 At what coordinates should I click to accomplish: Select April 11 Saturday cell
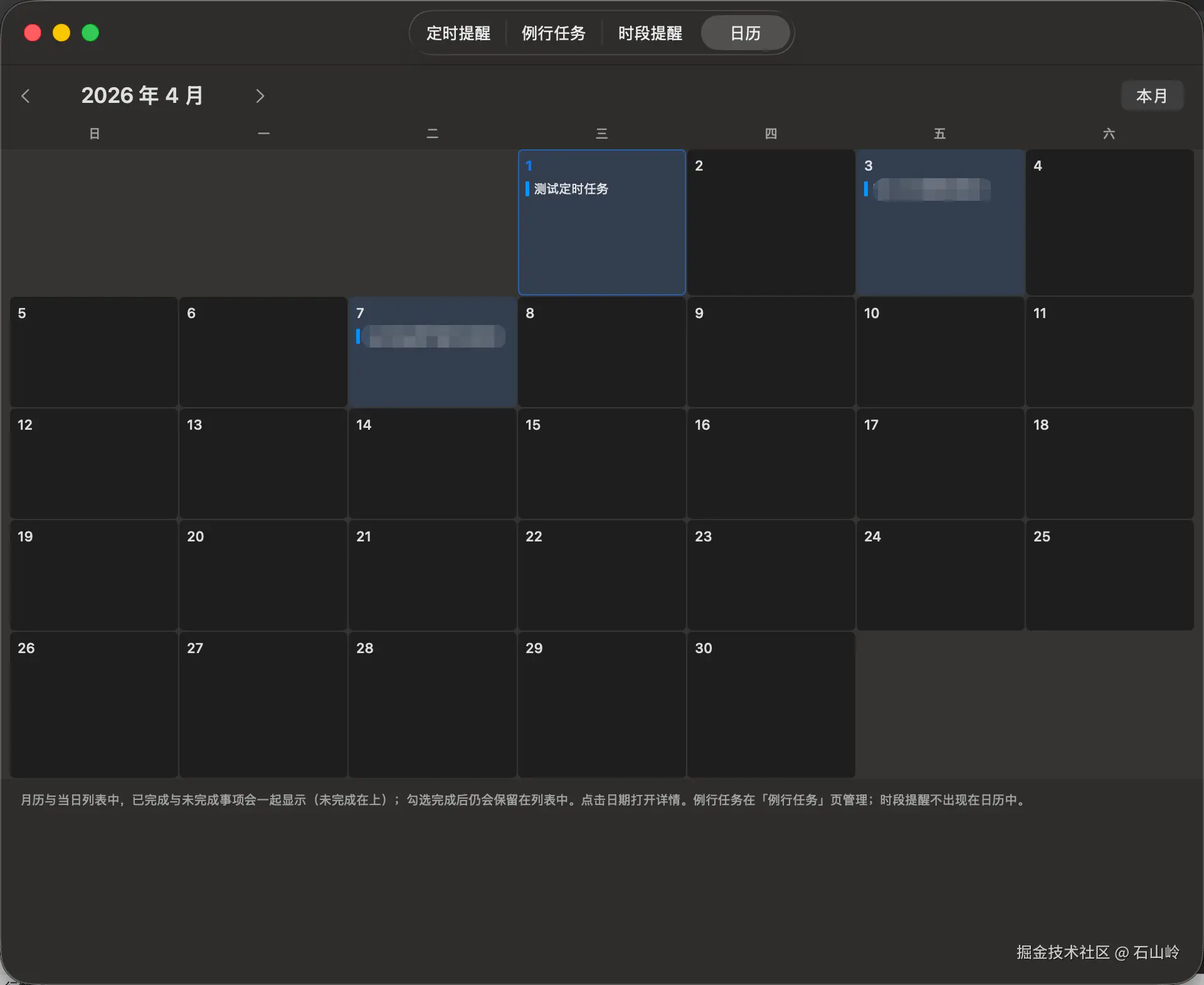[1109, 351]
